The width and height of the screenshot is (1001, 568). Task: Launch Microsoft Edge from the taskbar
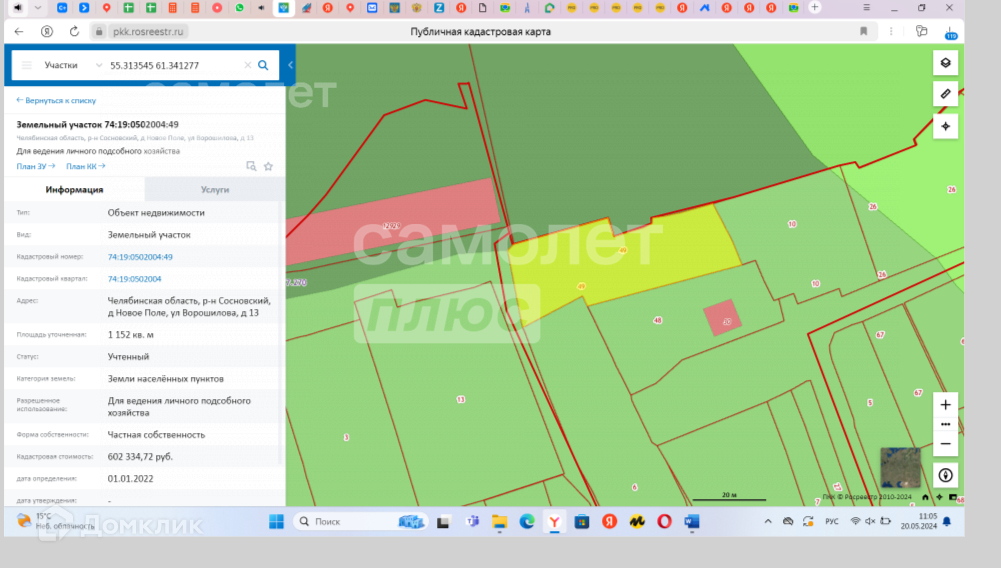point(527,521)
